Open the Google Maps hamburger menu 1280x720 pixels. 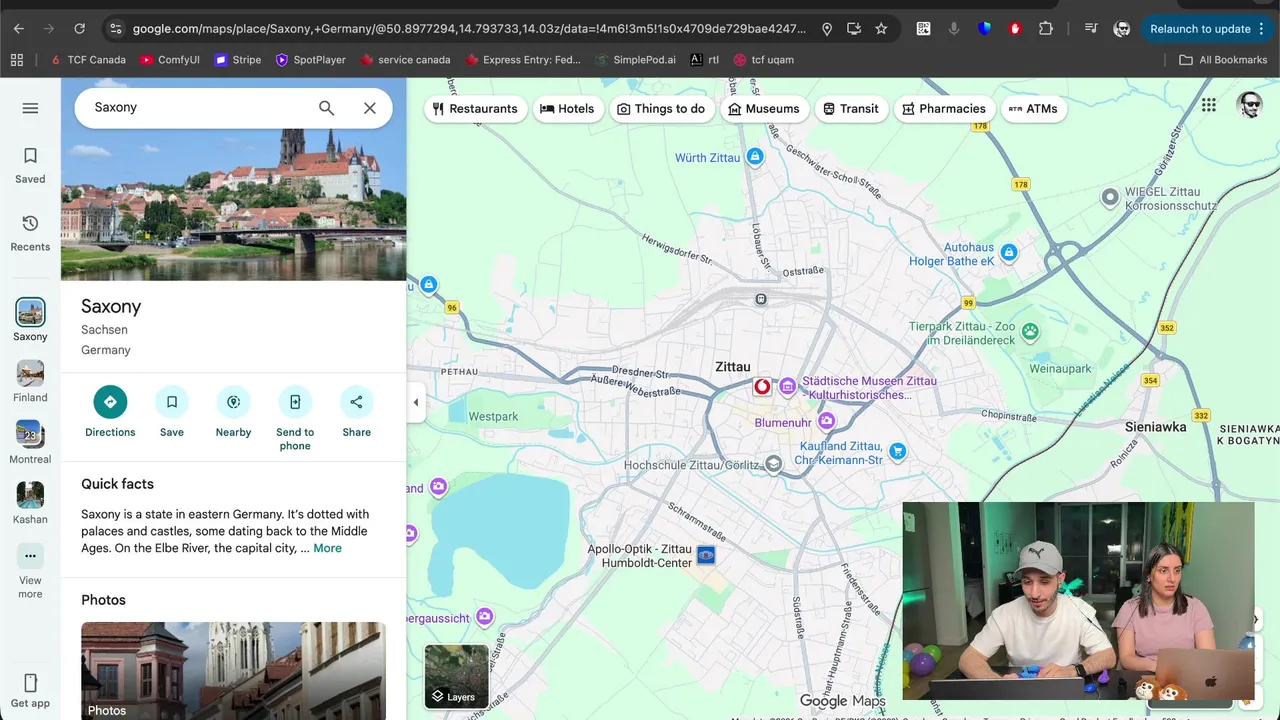tap(30, 108)
